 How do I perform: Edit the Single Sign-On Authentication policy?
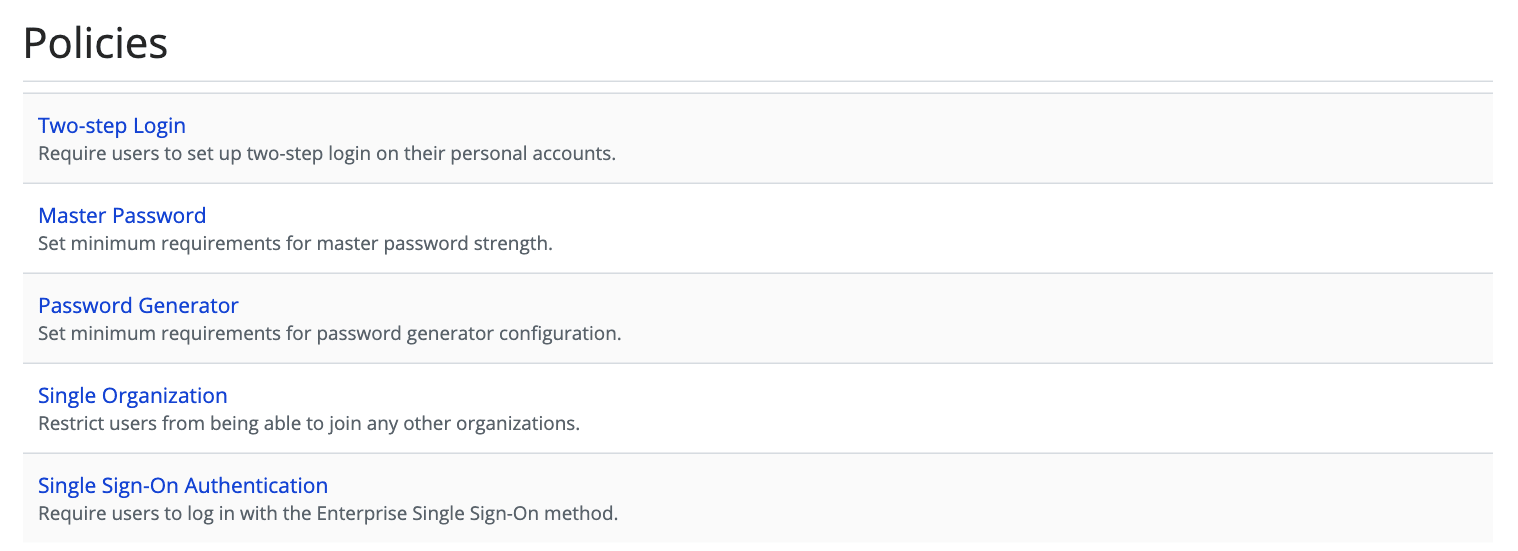pos(183,486)
